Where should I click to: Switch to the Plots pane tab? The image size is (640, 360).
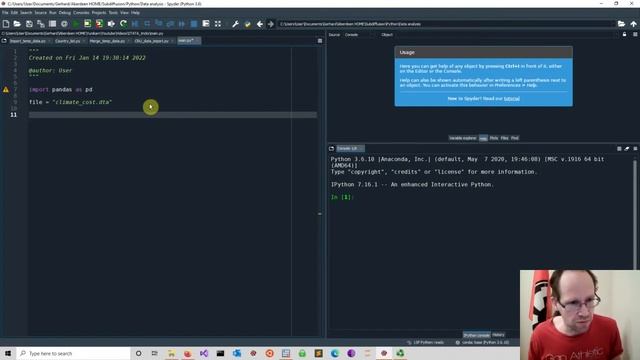click(494, 138)
